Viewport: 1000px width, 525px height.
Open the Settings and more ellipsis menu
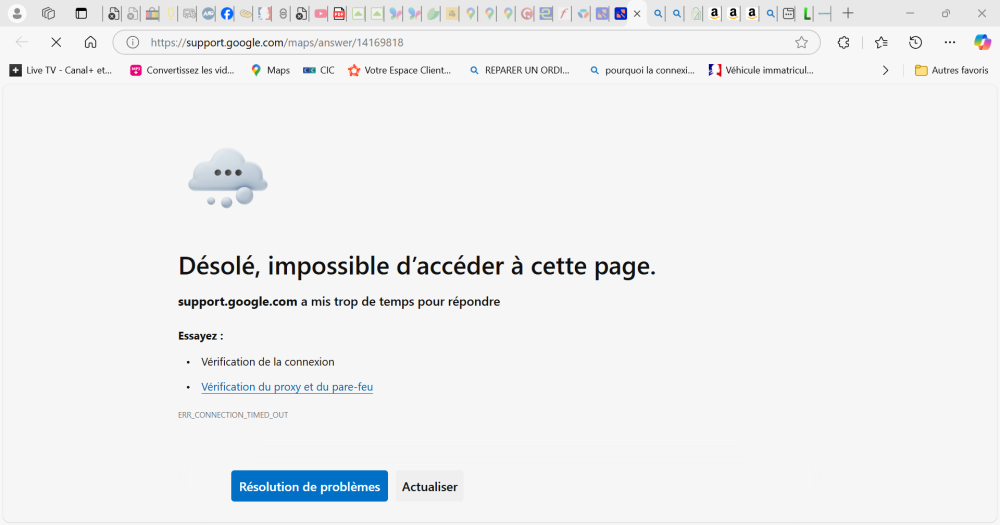[x=950, y=42]
